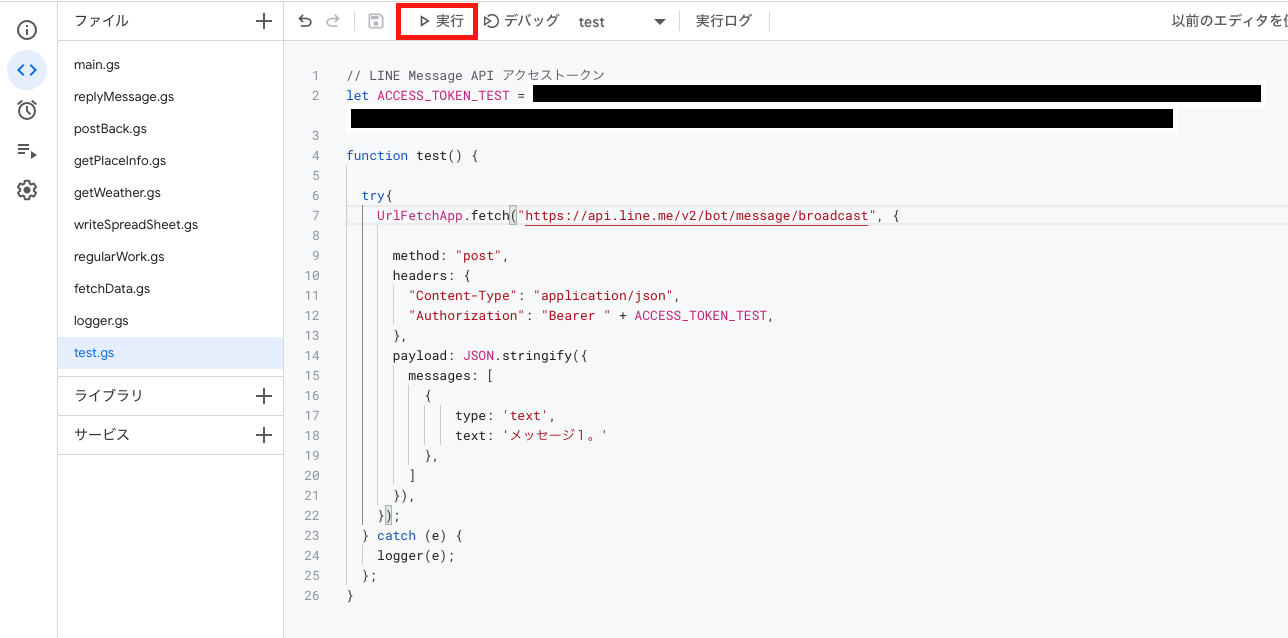Screen dimensions: 1288x638
Task: Click ACCESS_TOKEN_TEST variable on line 2
Action: click(x=443, y=96)
